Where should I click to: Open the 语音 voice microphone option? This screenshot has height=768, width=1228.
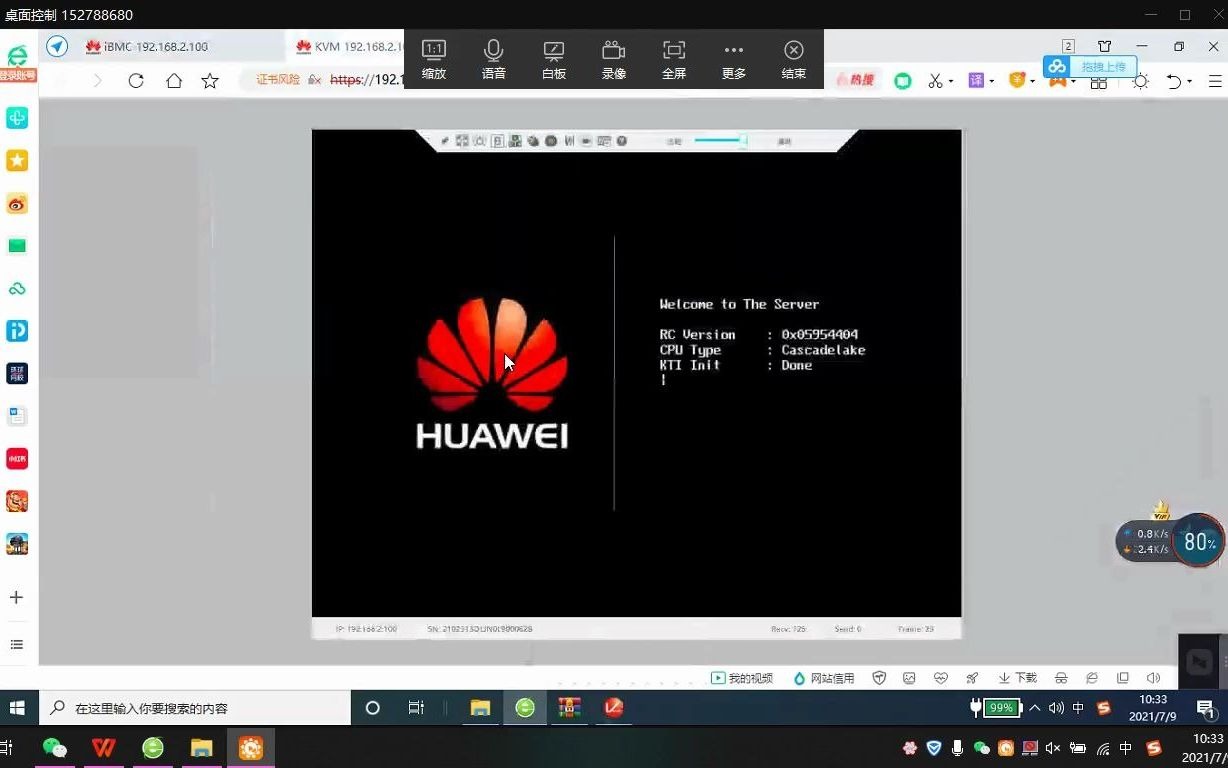[x=494, y=59]
